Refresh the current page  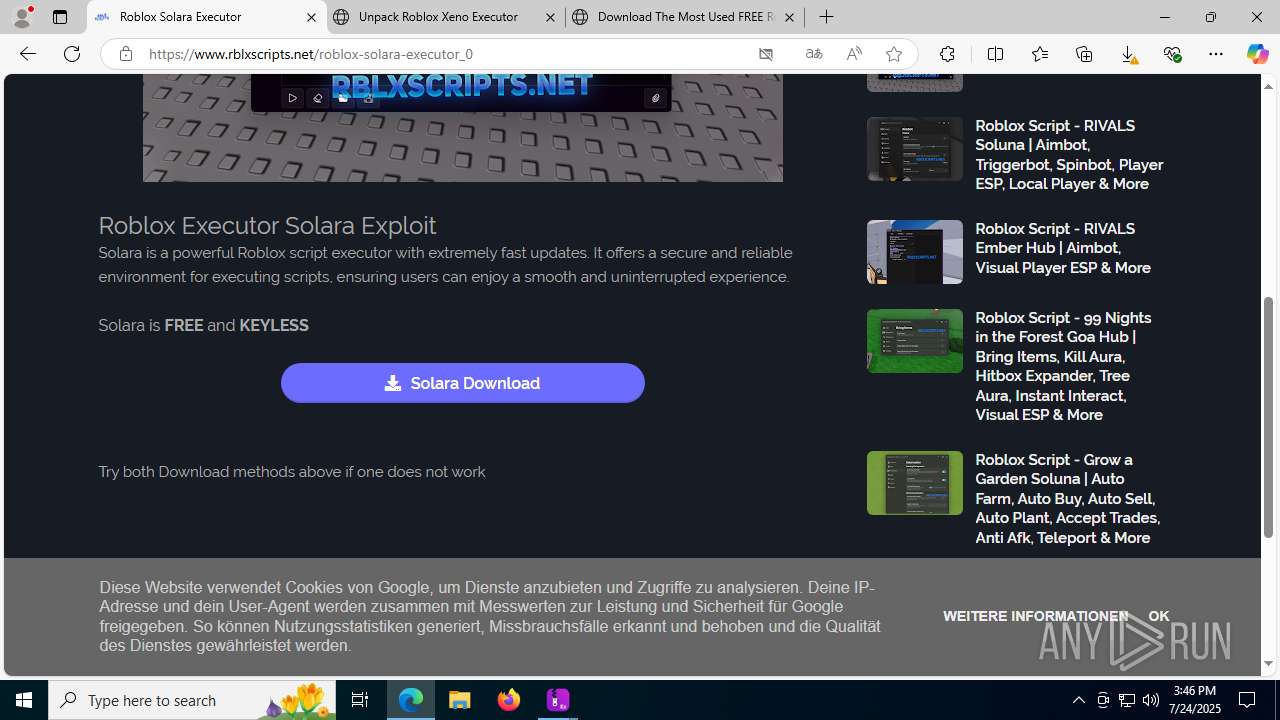point(72,54)
